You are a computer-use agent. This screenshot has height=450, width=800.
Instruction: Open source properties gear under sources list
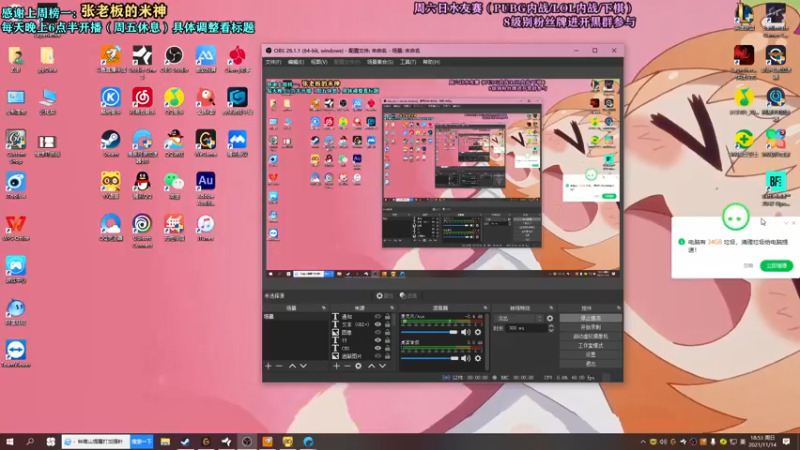[x=358, y=366]
